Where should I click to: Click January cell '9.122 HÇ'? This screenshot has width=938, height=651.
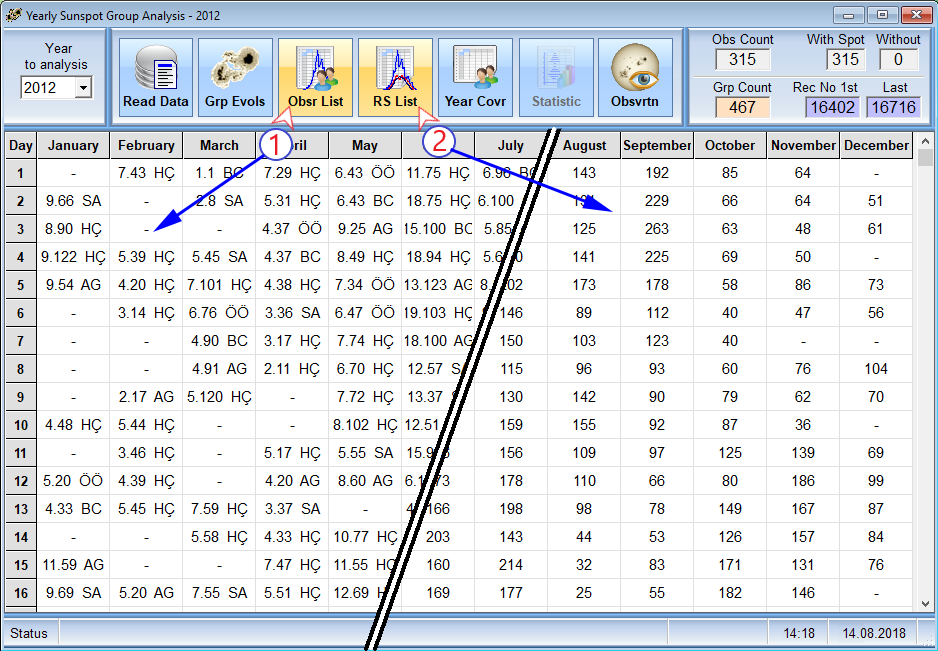[73, 257]
